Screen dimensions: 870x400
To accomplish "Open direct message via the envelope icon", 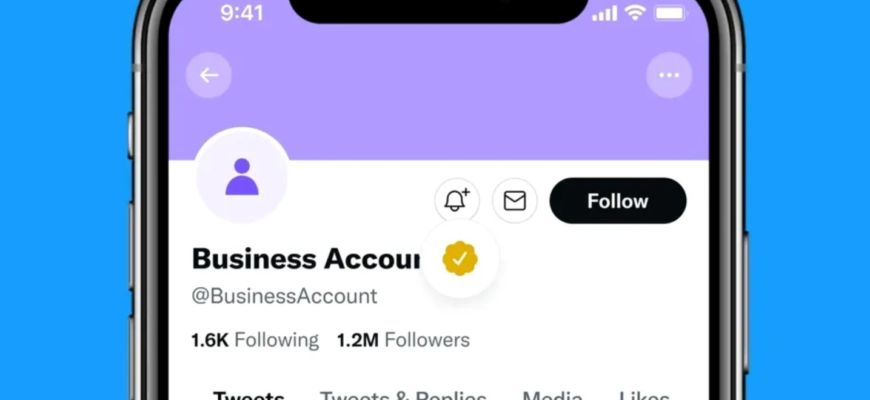I will (x=514, y=201).
